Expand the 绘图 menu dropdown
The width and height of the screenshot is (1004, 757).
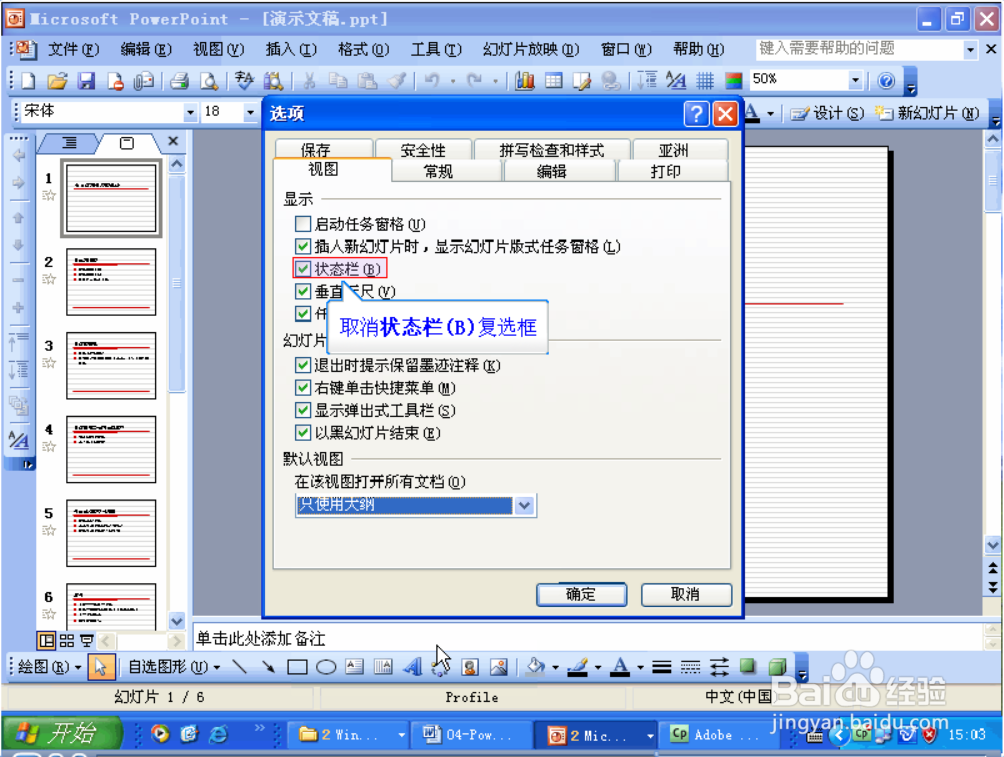50,667
